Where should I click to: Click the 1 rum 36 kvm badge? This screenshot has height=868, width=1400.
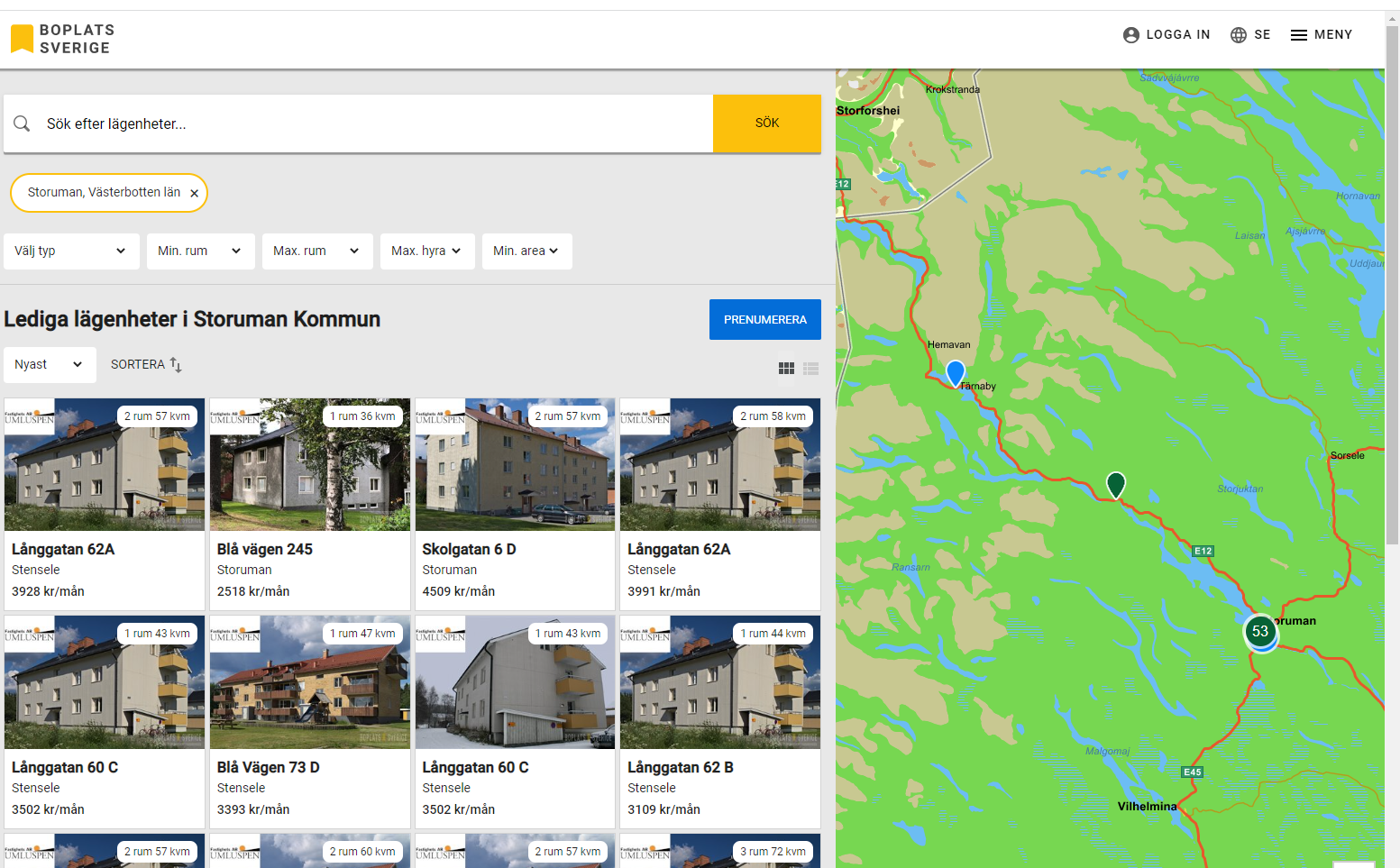click(x=362, y=416)
